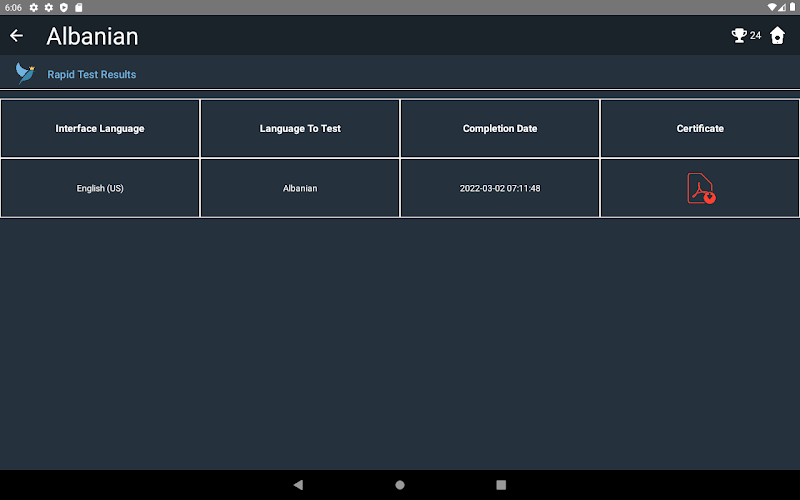
Task: Go to the app home screen icon
Action: (777, 36)
